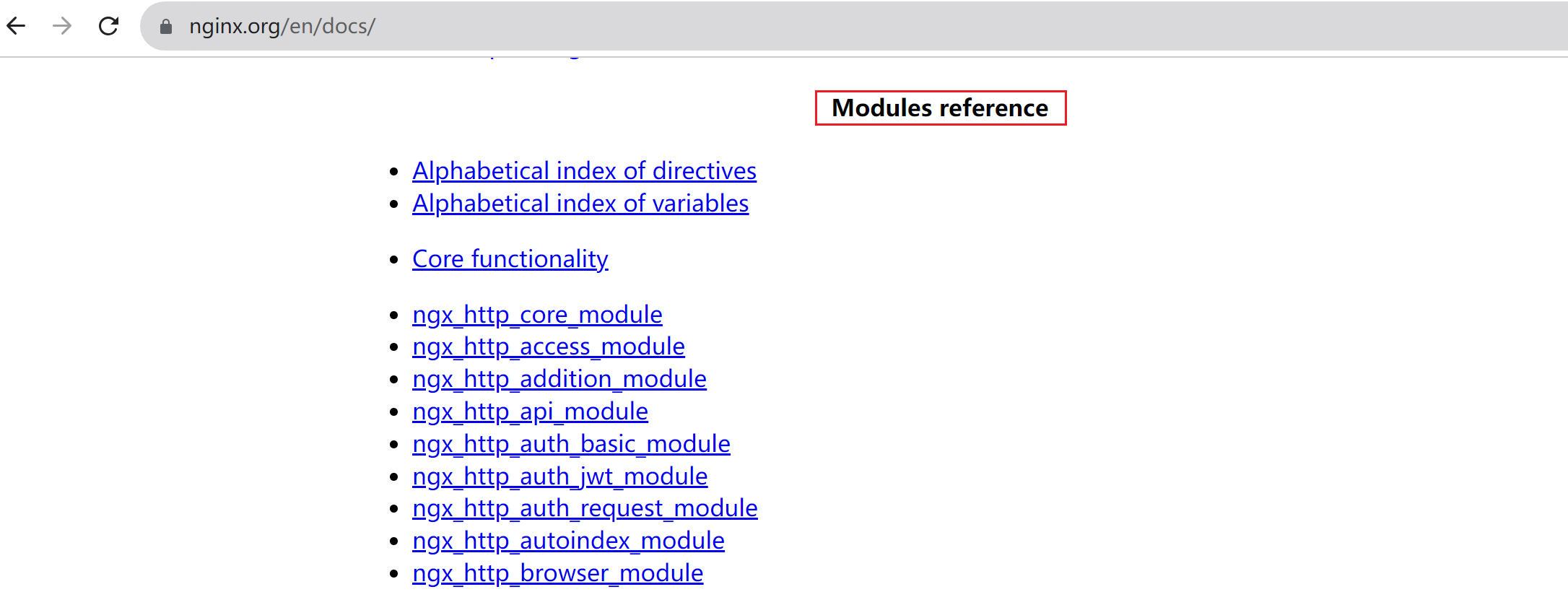Click the bullet marker beside Core functionality
The height and width of the screenshot is (592, 1568).
click(x=394, y=260)
